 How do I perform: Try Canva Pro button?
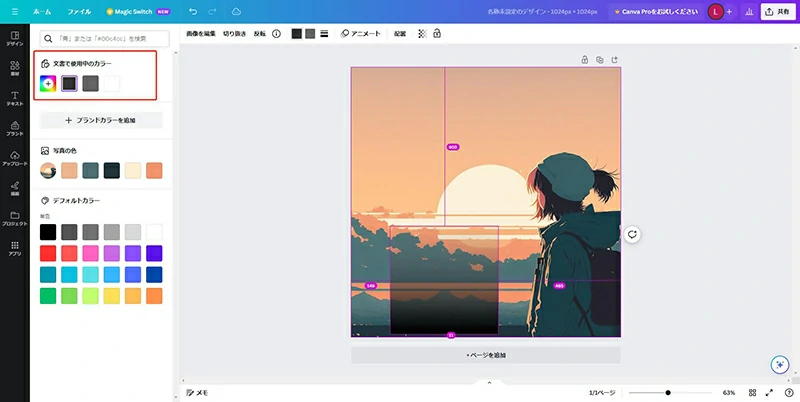(x=656, y=12)
